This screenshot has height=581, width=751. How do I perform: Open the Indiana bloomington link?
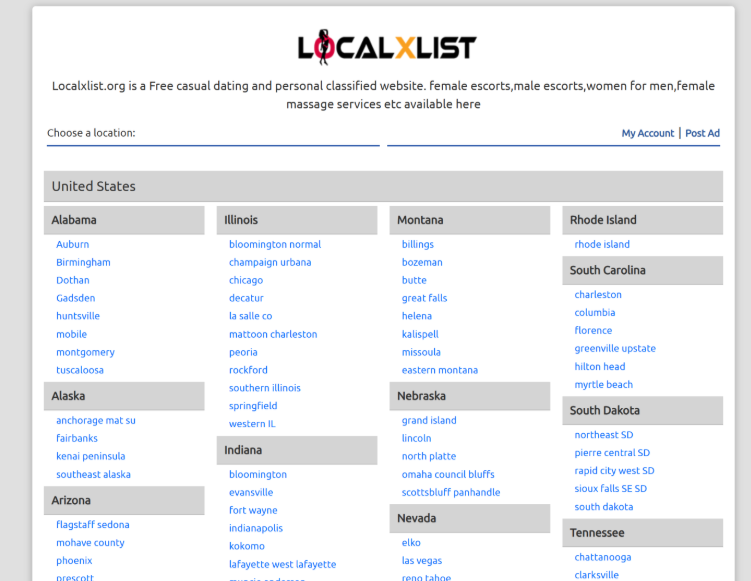click(258, 475)
